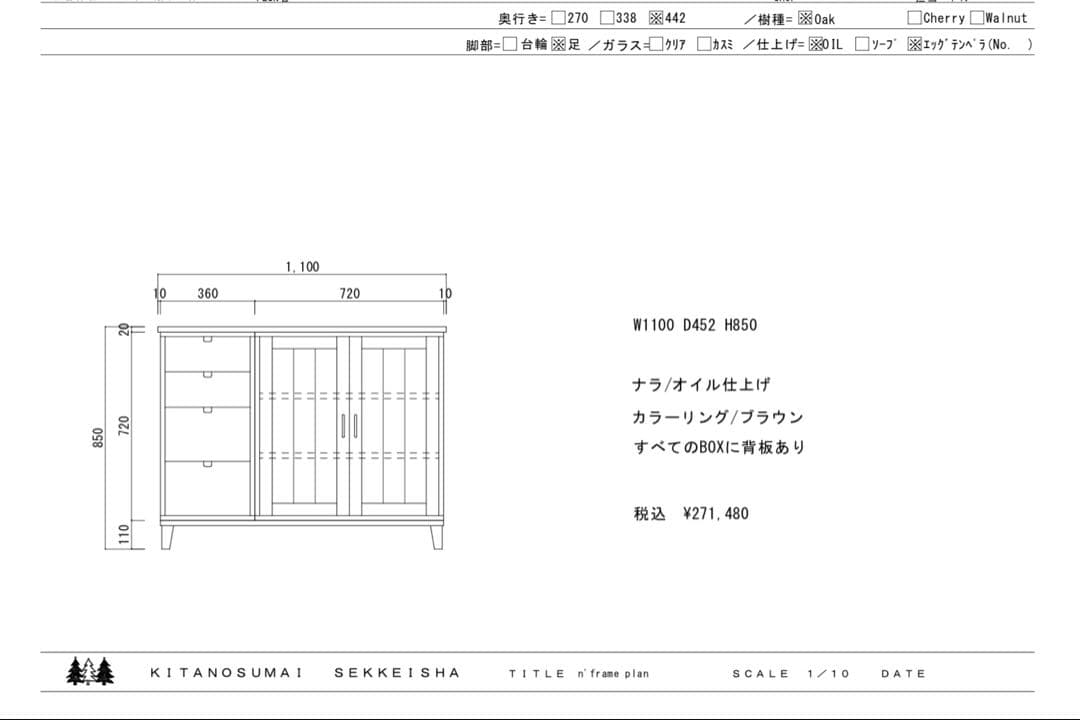Click the pine tree logo icon
The image size is (1080, 720).
[x=88, y=670]
